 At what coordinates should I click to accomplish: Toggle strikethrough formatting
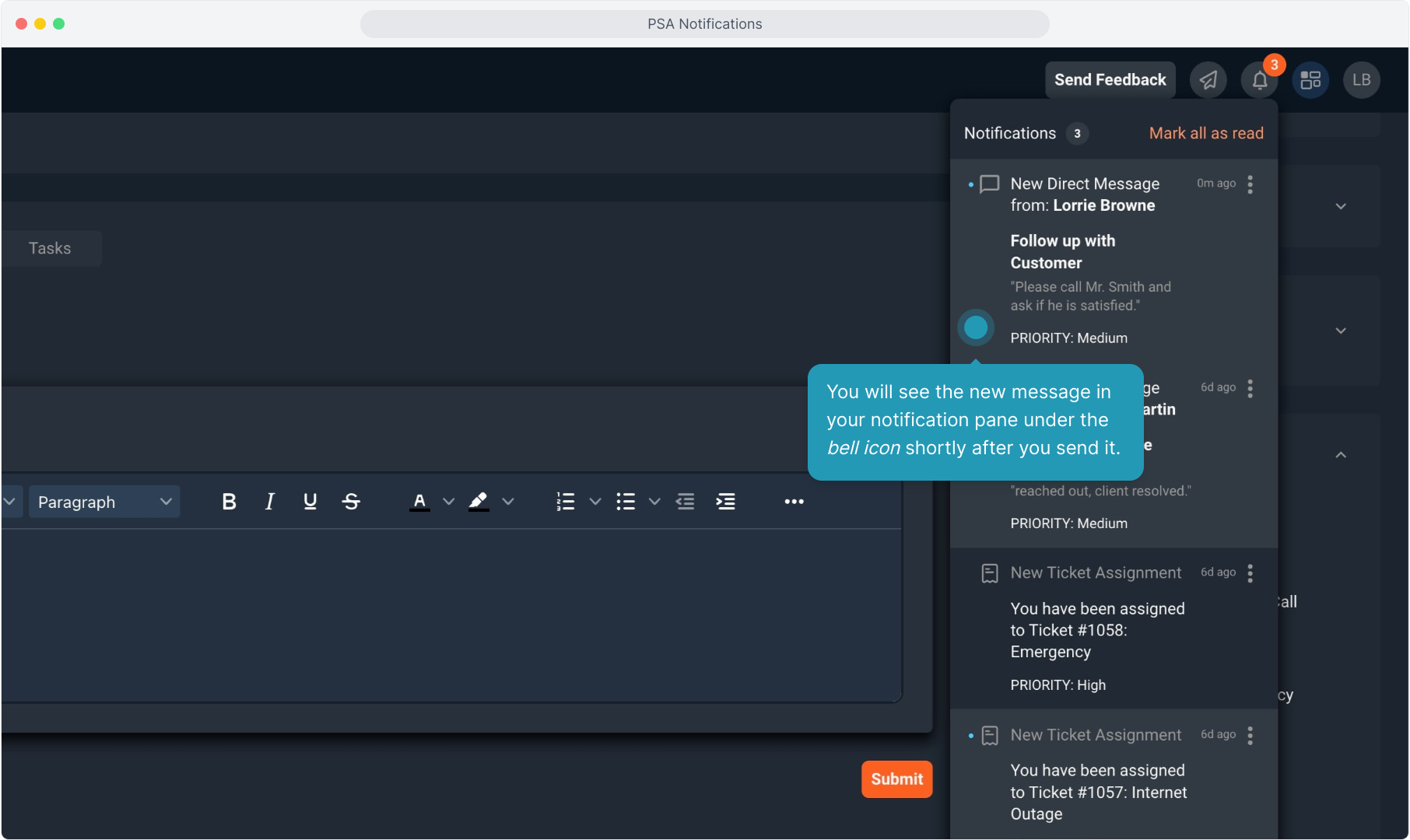pyautogui.click(x=351, y=502)
